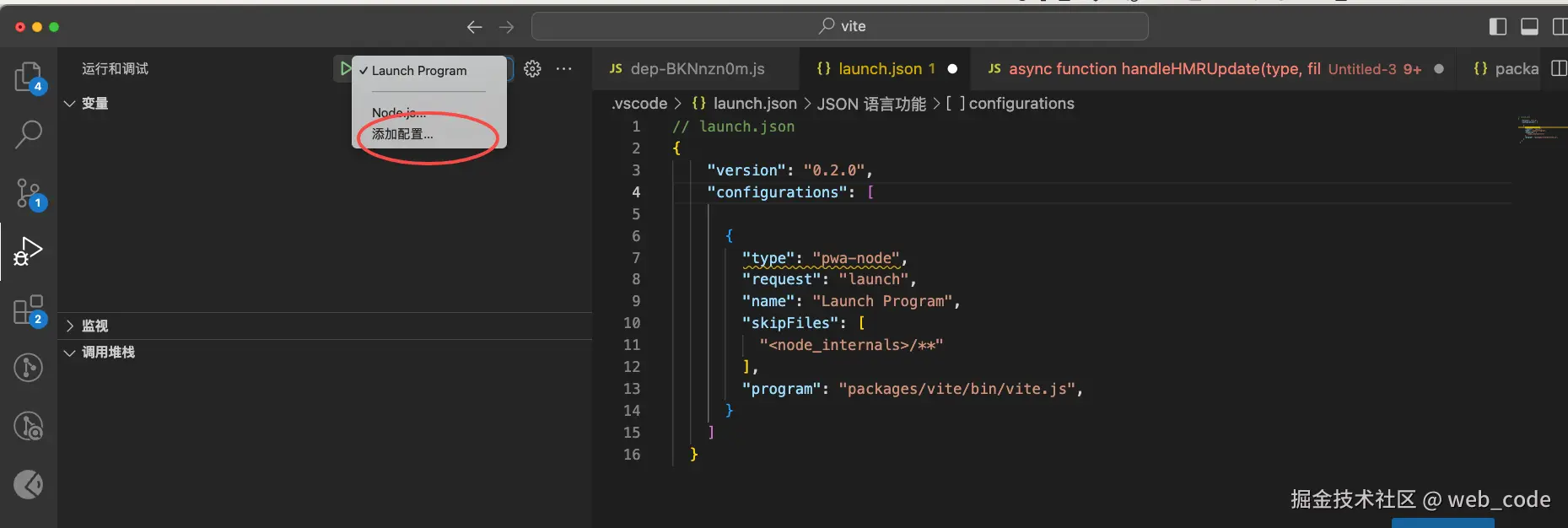This screenshot has width=1568, height=528.
Task: Click the 运行和调试 panel title
Action: coord(115,69)
